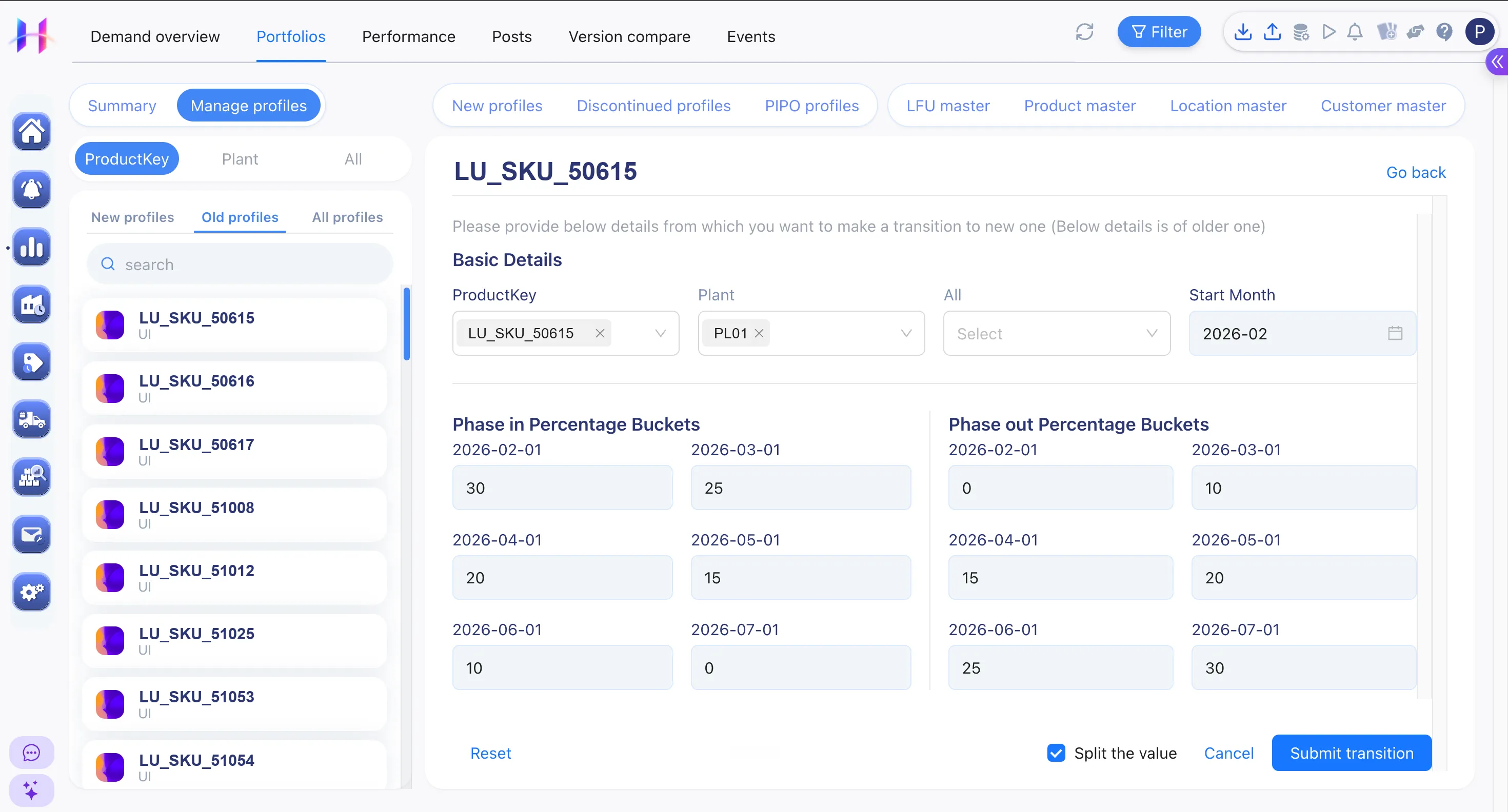Switch to the Performance tab
Screen dimensions: 1508x812
[x=408, y=36]
